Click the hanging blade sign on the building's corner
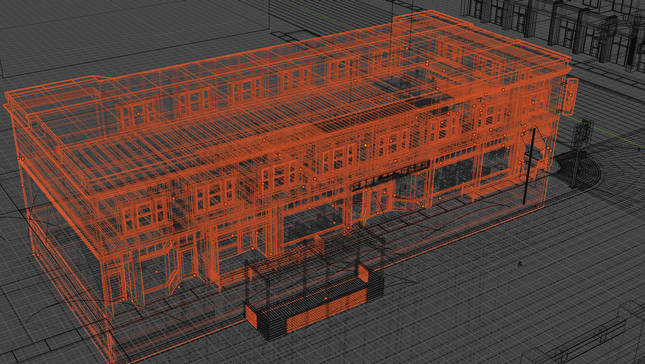645x364 pixels. [571, 96]
